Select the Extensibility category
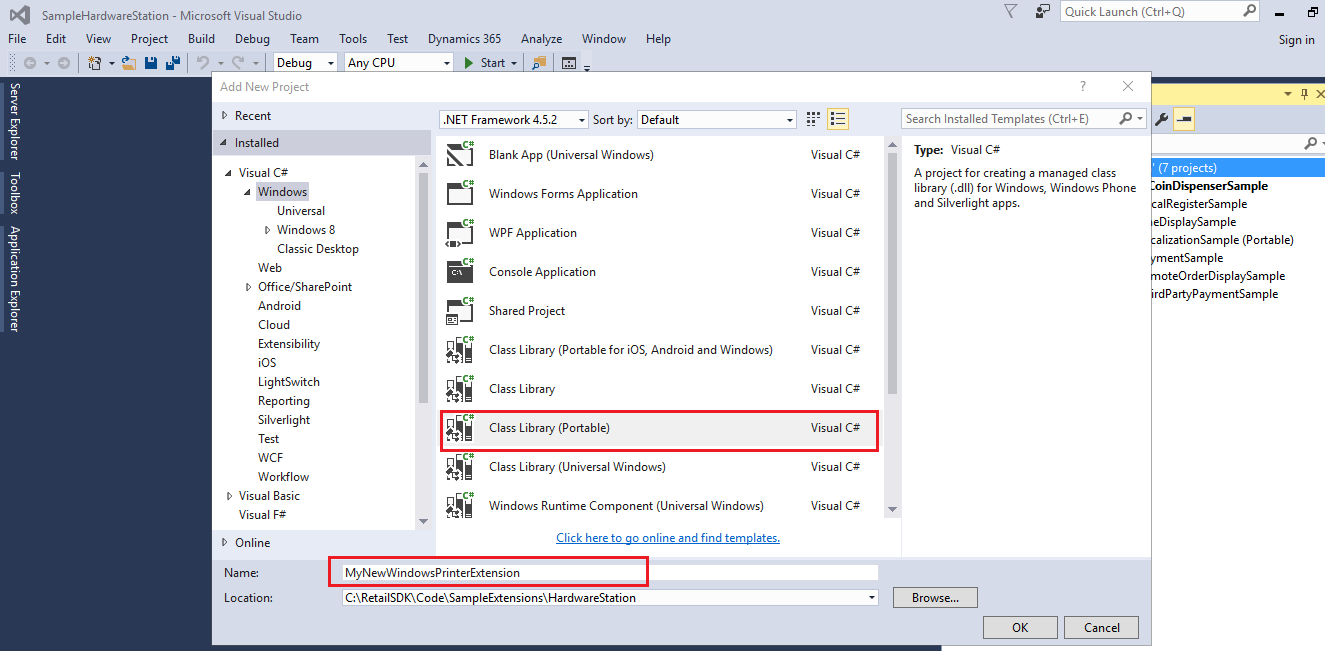This screenshot has height=651, width=1325. tap(289, 344)
